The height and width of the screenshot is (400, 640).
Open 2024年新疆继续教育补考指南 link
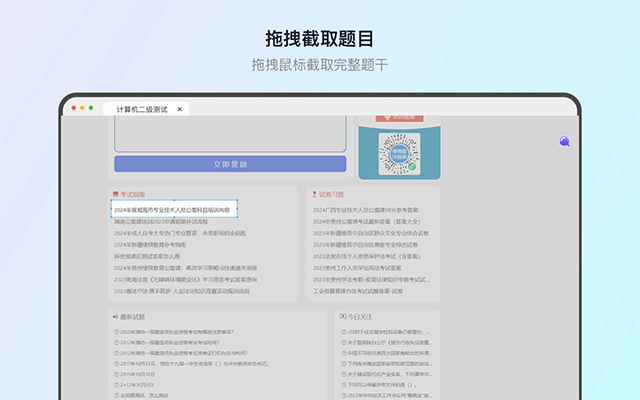point(150,245)
